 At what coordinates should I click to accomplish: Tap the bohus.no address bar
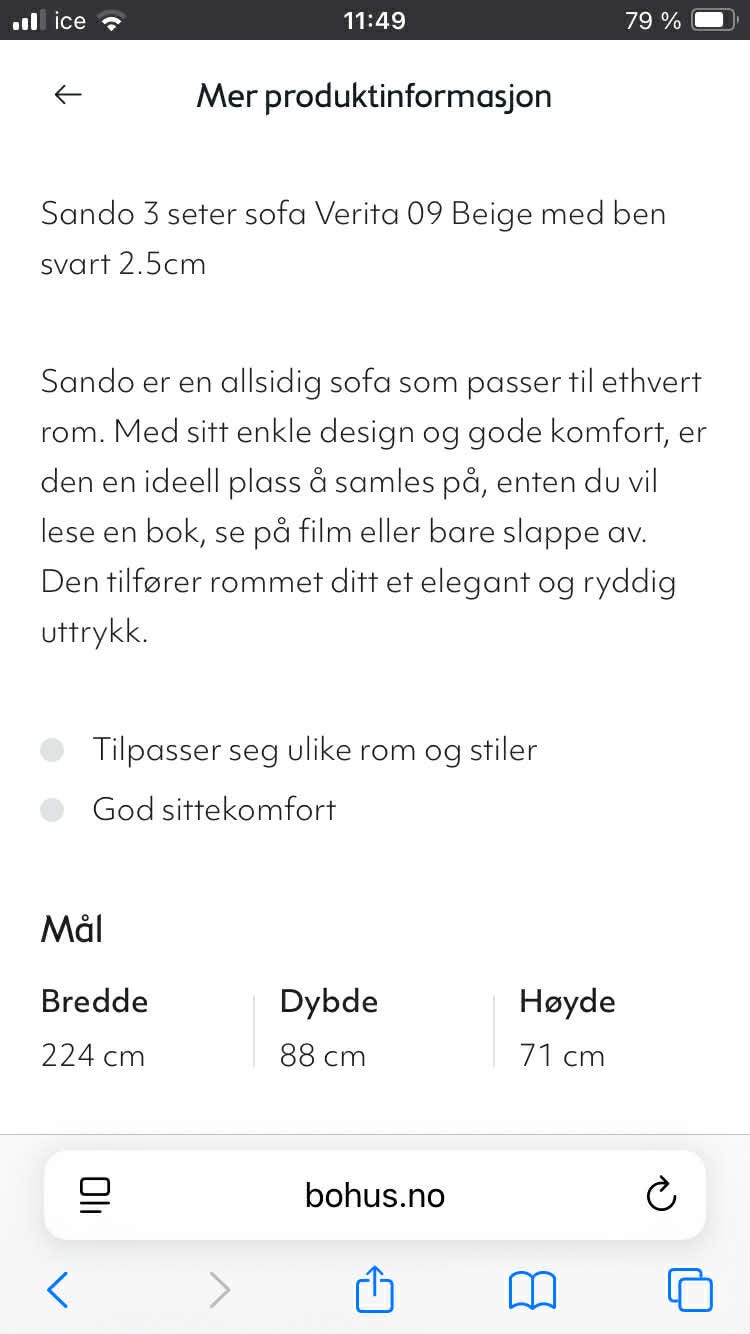374,1194
